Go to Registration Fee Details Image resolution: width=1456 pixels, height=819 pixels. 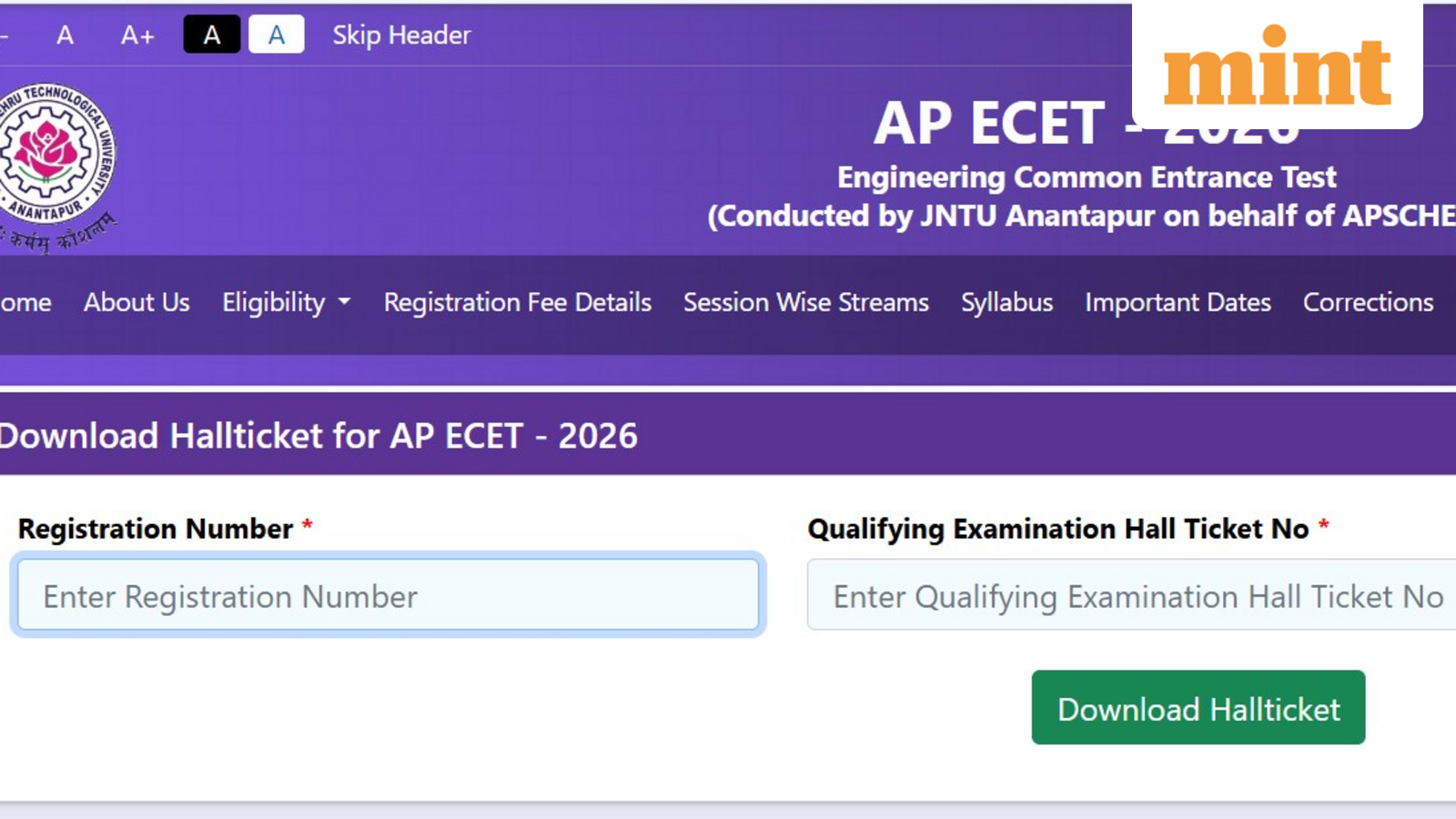tap(517, 302)
